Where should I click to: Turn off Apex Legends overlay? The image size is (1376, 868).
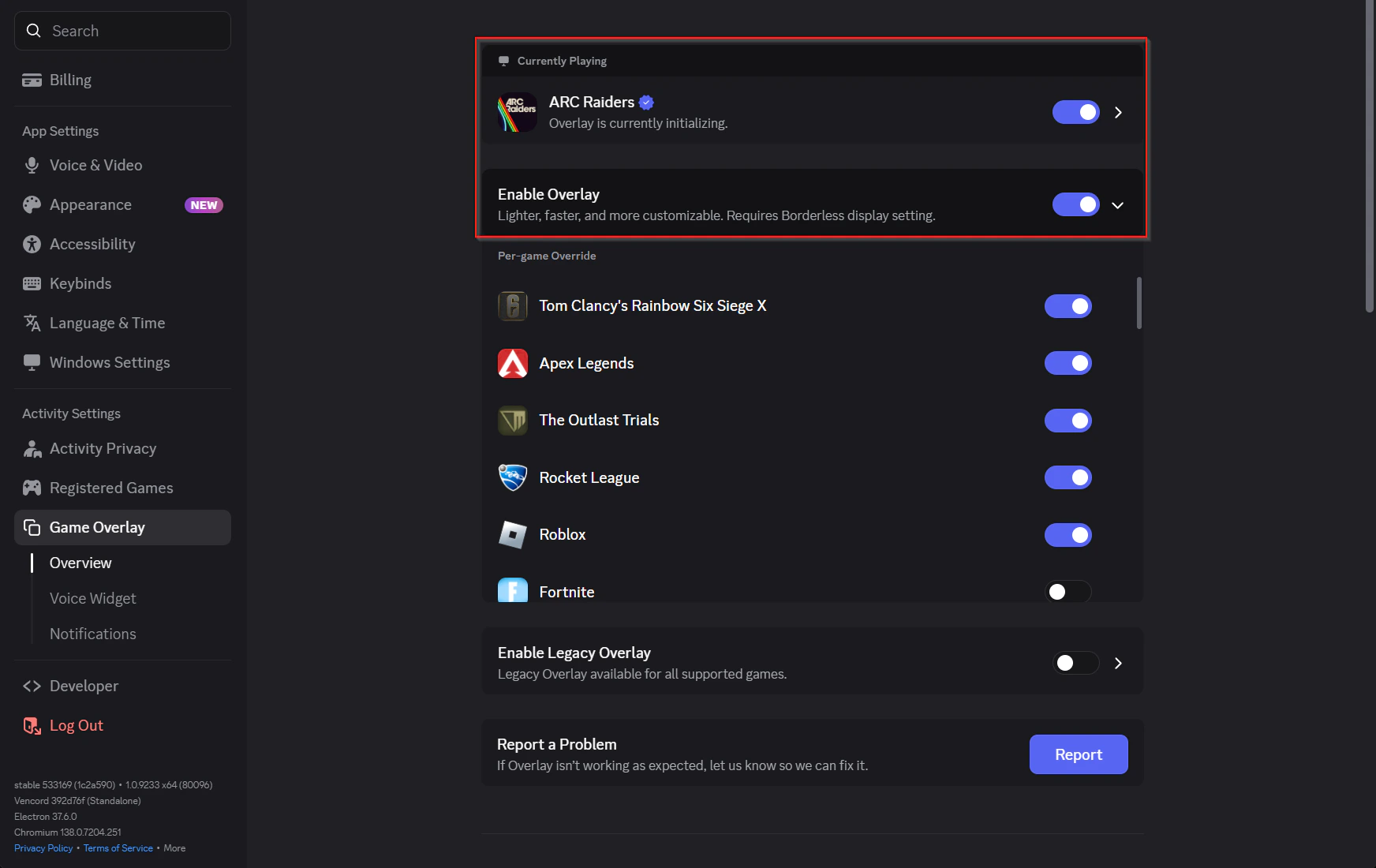tap(1068, 363)
